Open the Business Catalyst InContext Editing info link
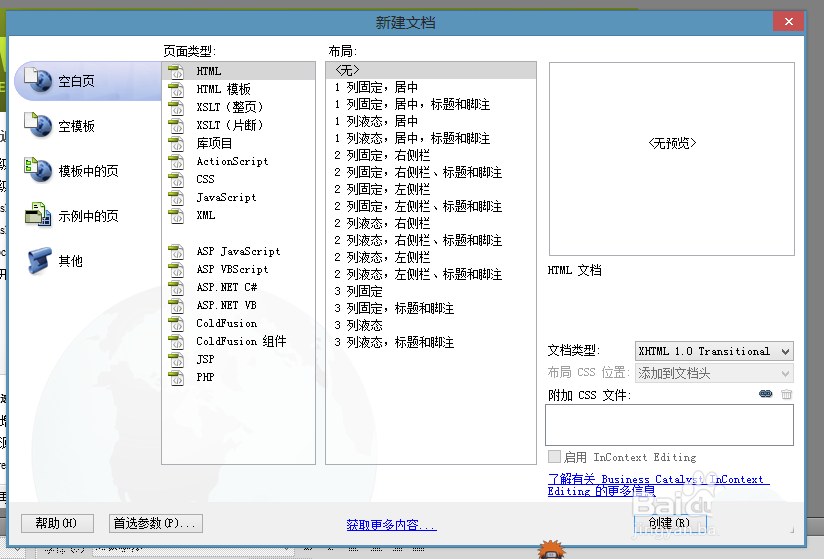Image resolution: width=824 pixels, height=559 pixels. tap(658, 485)
